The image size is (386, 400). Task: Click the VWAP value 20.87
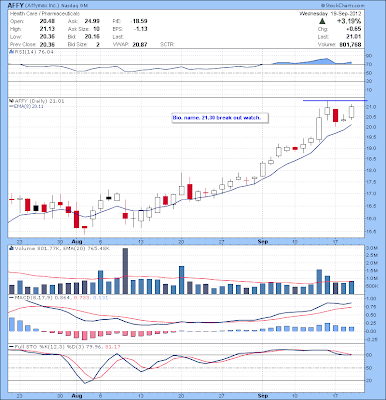140,44
